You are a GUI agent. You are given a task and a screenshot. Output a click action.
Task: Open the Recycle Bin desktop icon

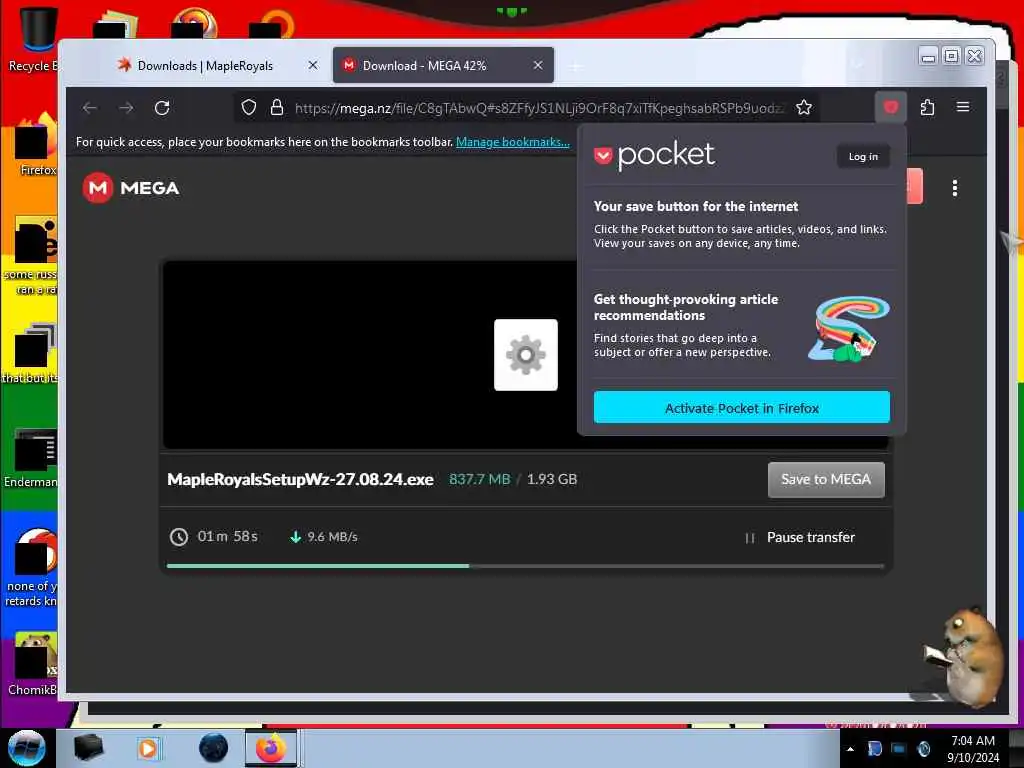(x=35, y=37)
